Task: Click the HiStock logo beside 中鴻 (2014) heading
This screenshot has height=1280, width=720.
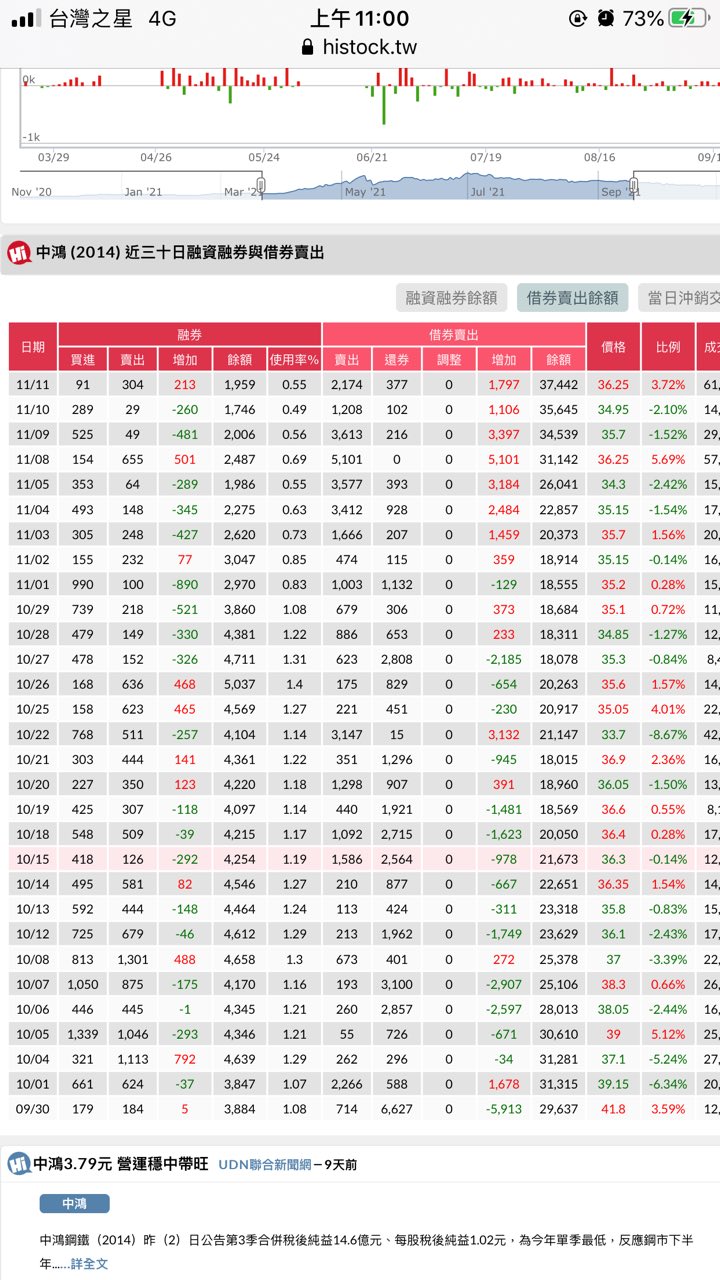Action: [19, 253]
